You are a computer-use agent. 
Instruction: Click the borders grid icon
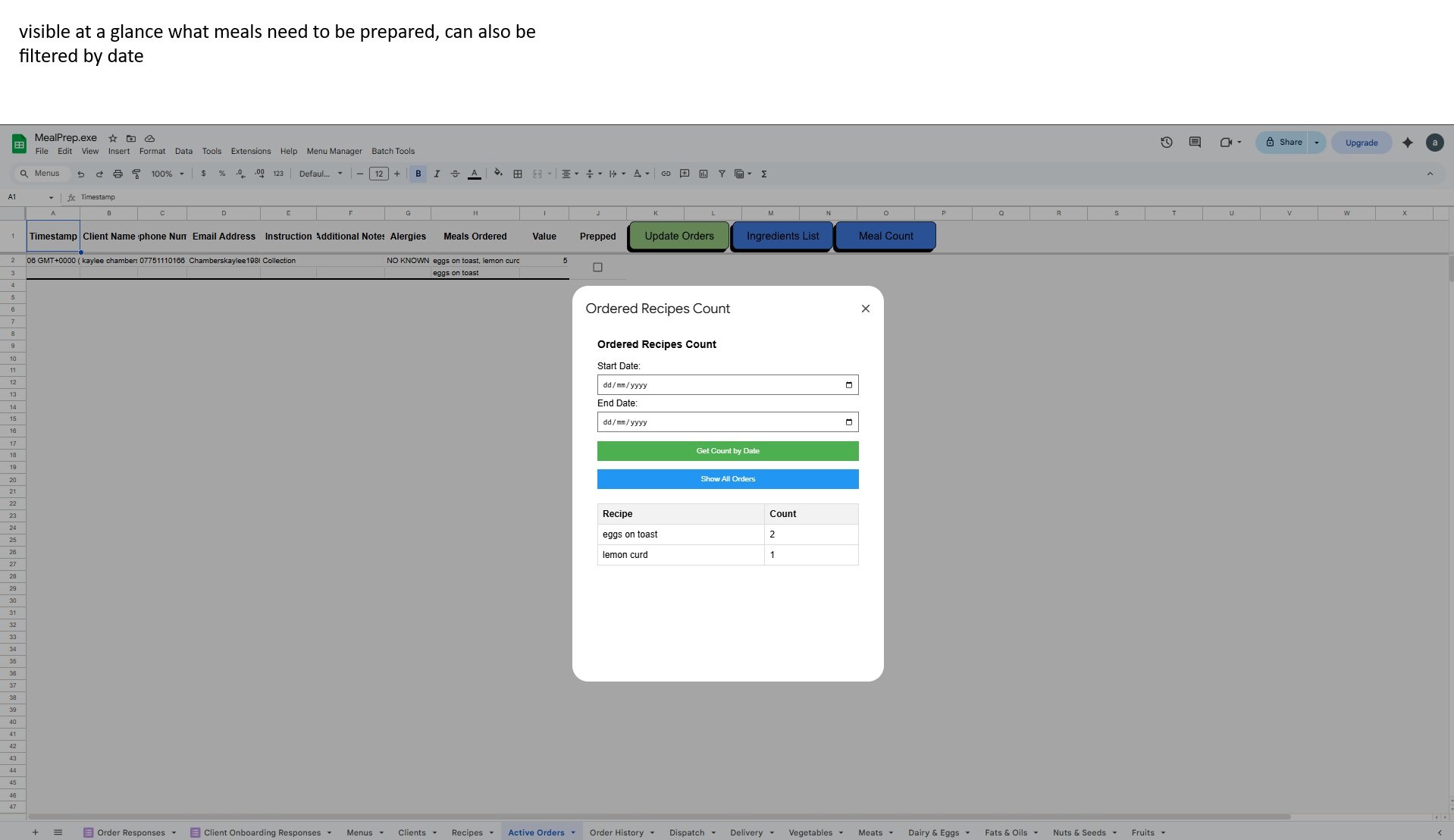pyautogui.click(x=518, y=174)
